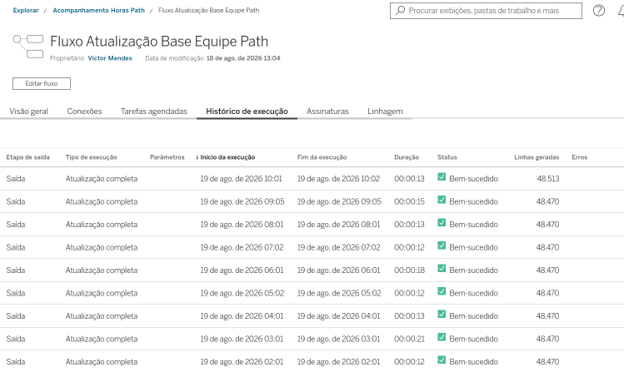The height and width of the screenshot is (372, 624).
Task: Click the sort arrow on Início da execução
Action: tap(197, 158)
